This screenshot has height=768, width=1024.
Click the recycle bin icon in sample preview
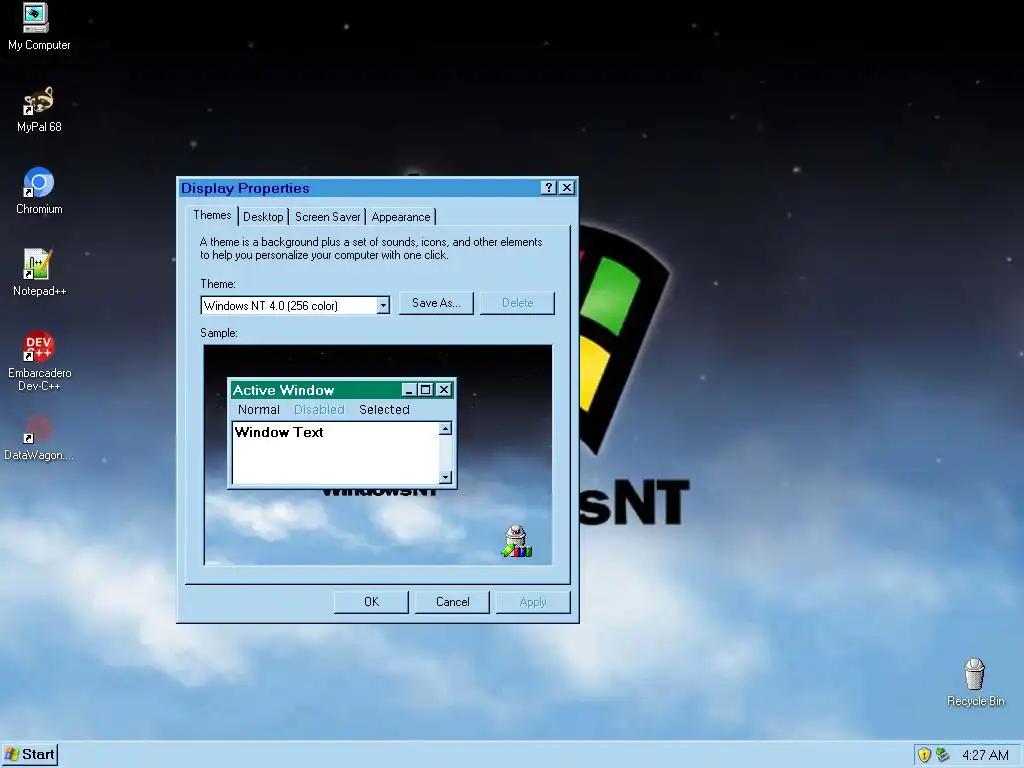coord(517,541)
